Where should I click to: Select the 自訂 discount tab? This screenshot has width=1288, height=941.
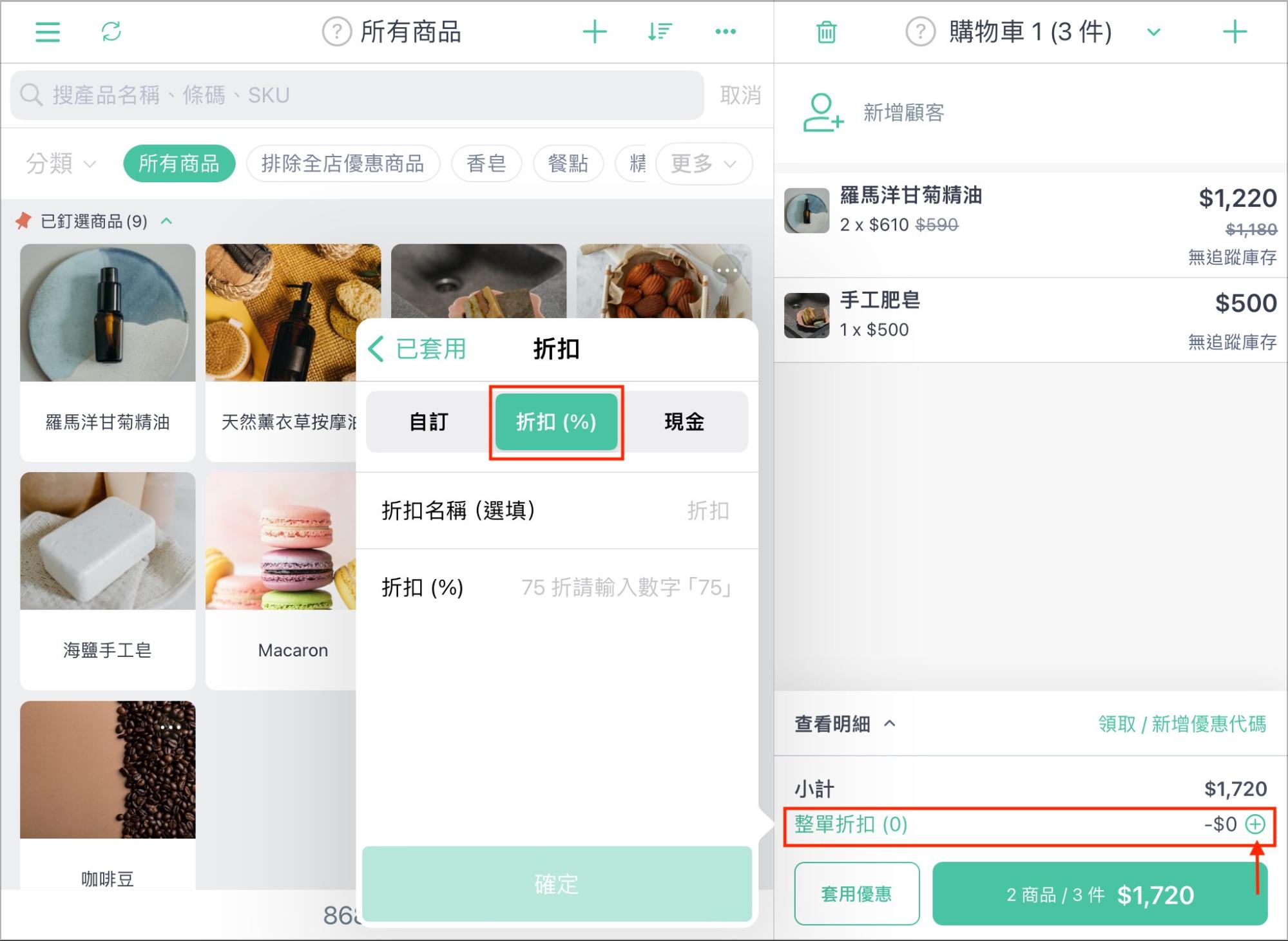click(x=428, y=422)
